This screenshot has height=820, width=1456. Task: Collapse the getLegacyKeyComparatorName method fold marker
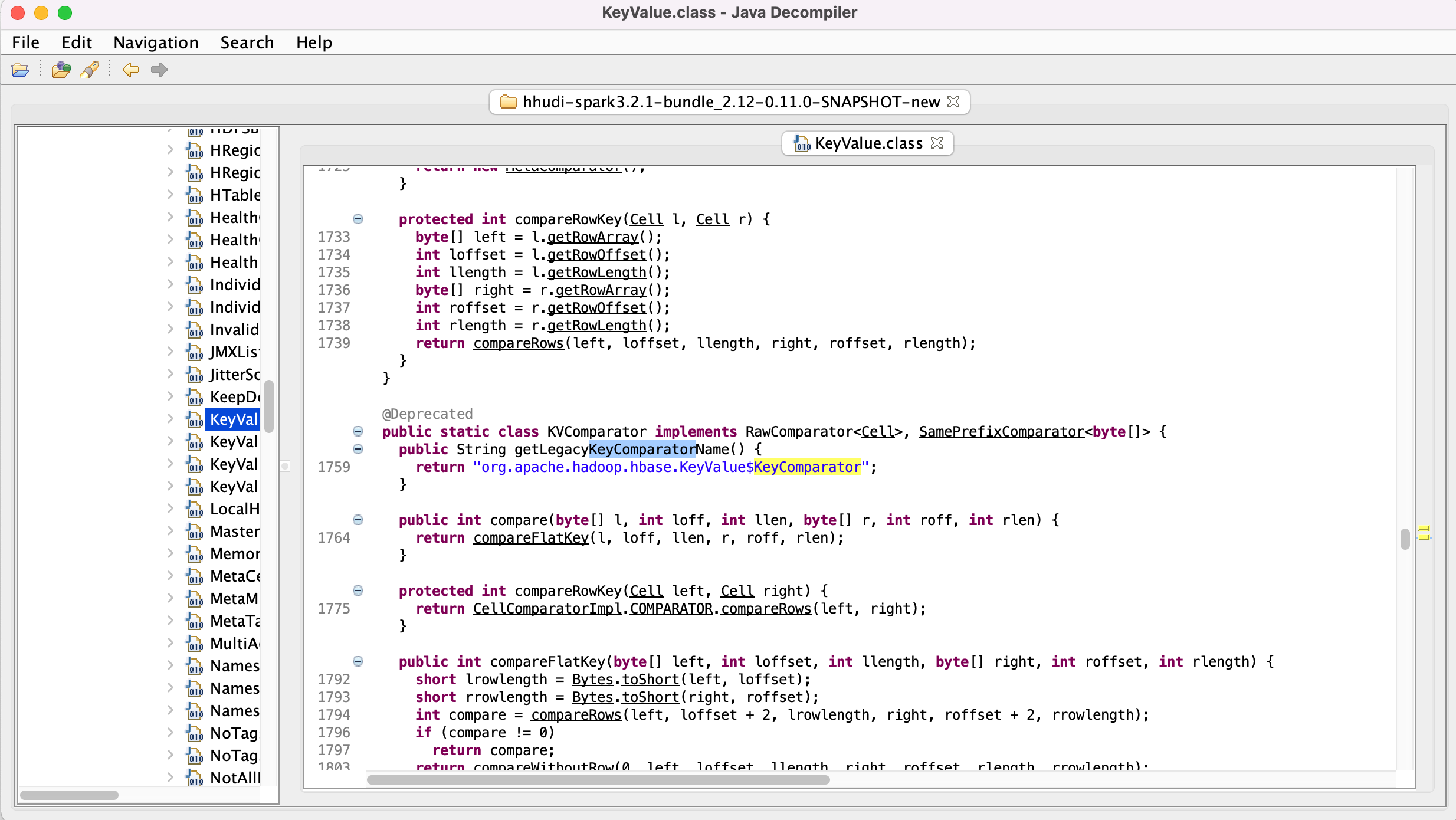point(358,449)
